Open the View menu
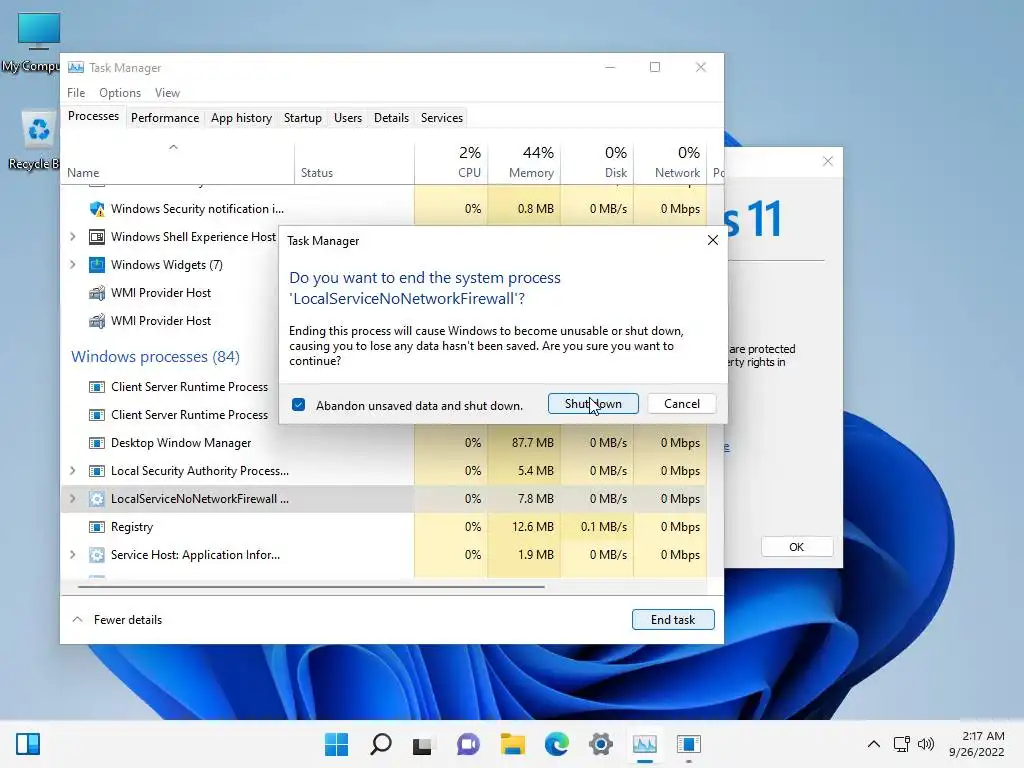 pyautogui.click(x=167, y=93)
